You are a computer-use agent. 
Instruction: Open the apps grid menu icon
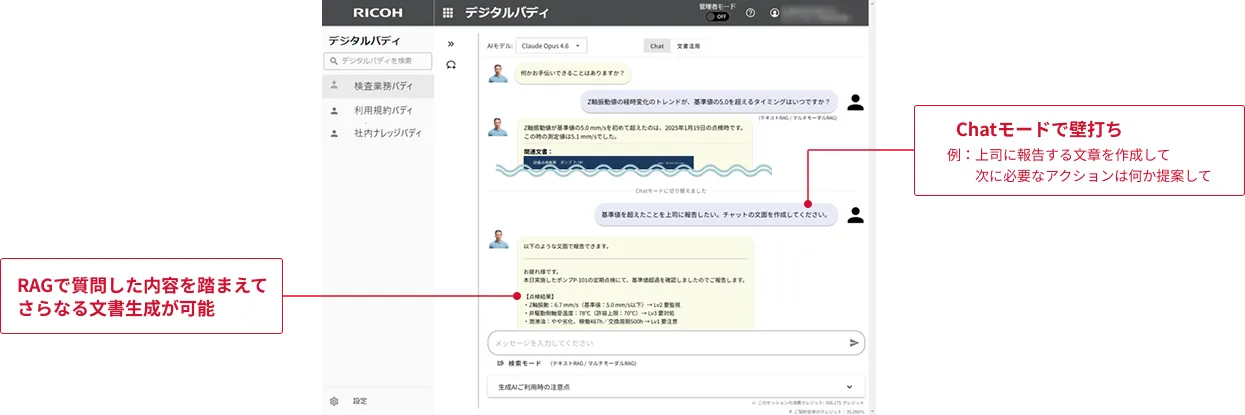coord(447,13)
